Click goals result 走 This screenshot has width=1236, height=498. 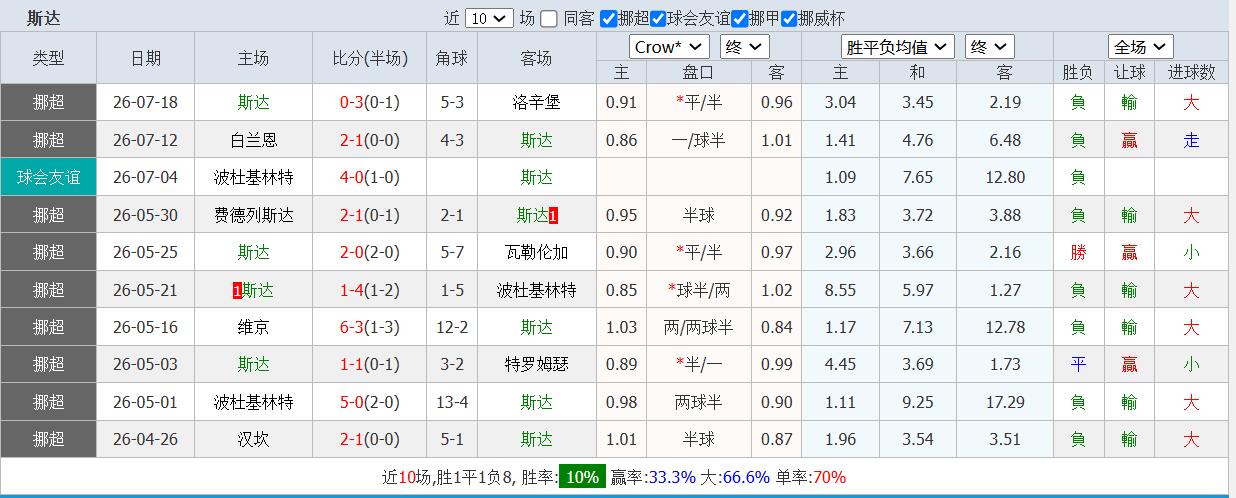[x=1191, y=140]
